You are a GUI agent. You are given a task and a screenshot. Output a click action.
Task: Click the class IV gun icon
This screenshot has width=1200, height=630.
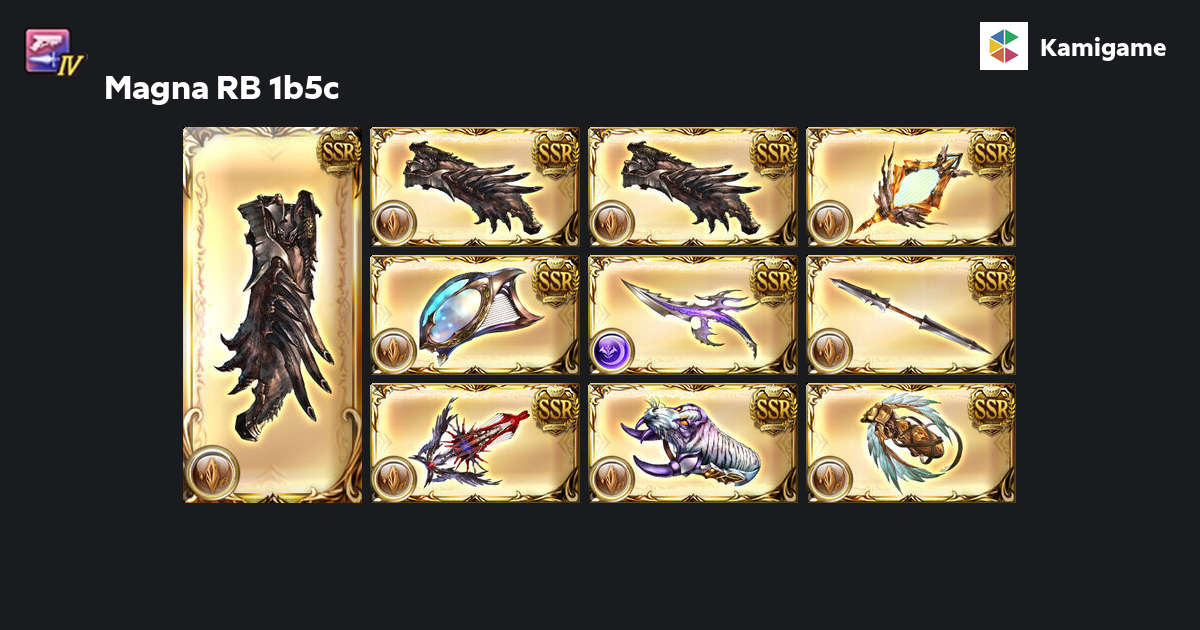tap(54, 52)
